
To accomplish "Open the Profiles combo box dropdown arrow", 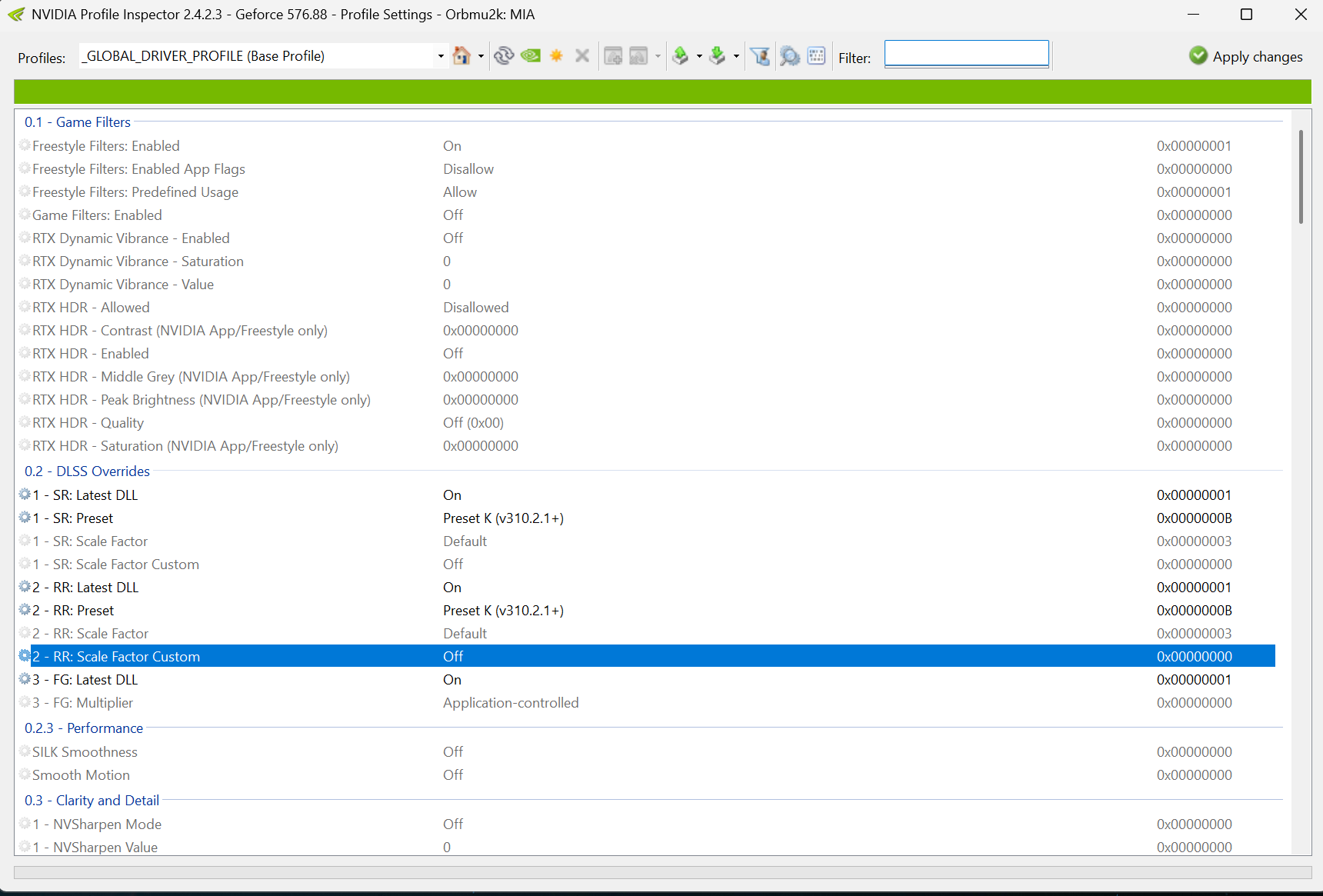I will pyautogui.click(x=441, y=56).
